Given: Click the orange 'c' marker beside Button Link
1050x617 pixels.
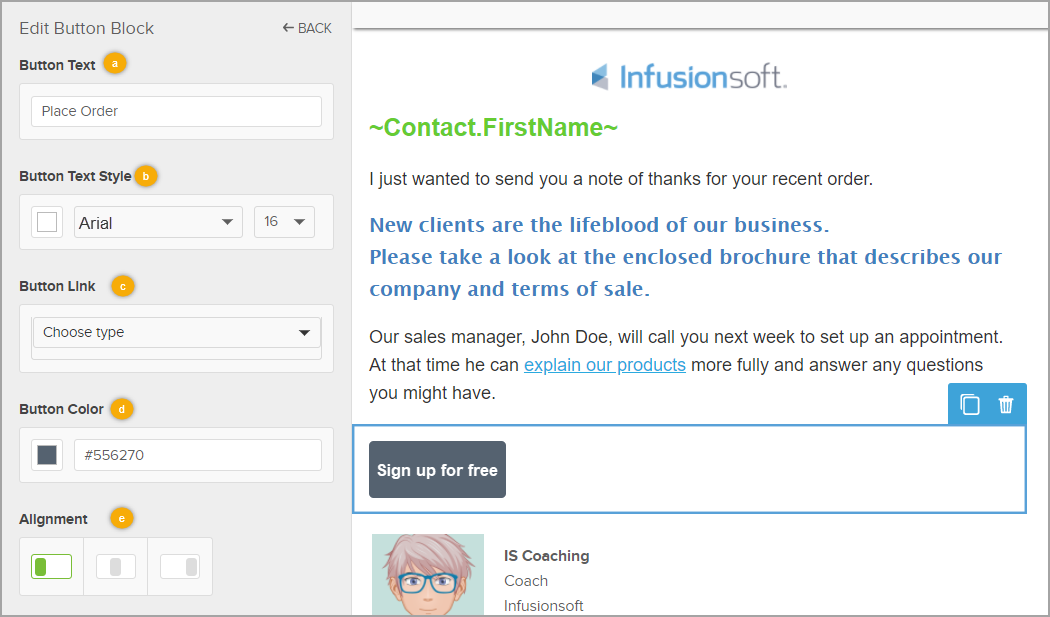Looking at the screenshot, I should point(122,286).
